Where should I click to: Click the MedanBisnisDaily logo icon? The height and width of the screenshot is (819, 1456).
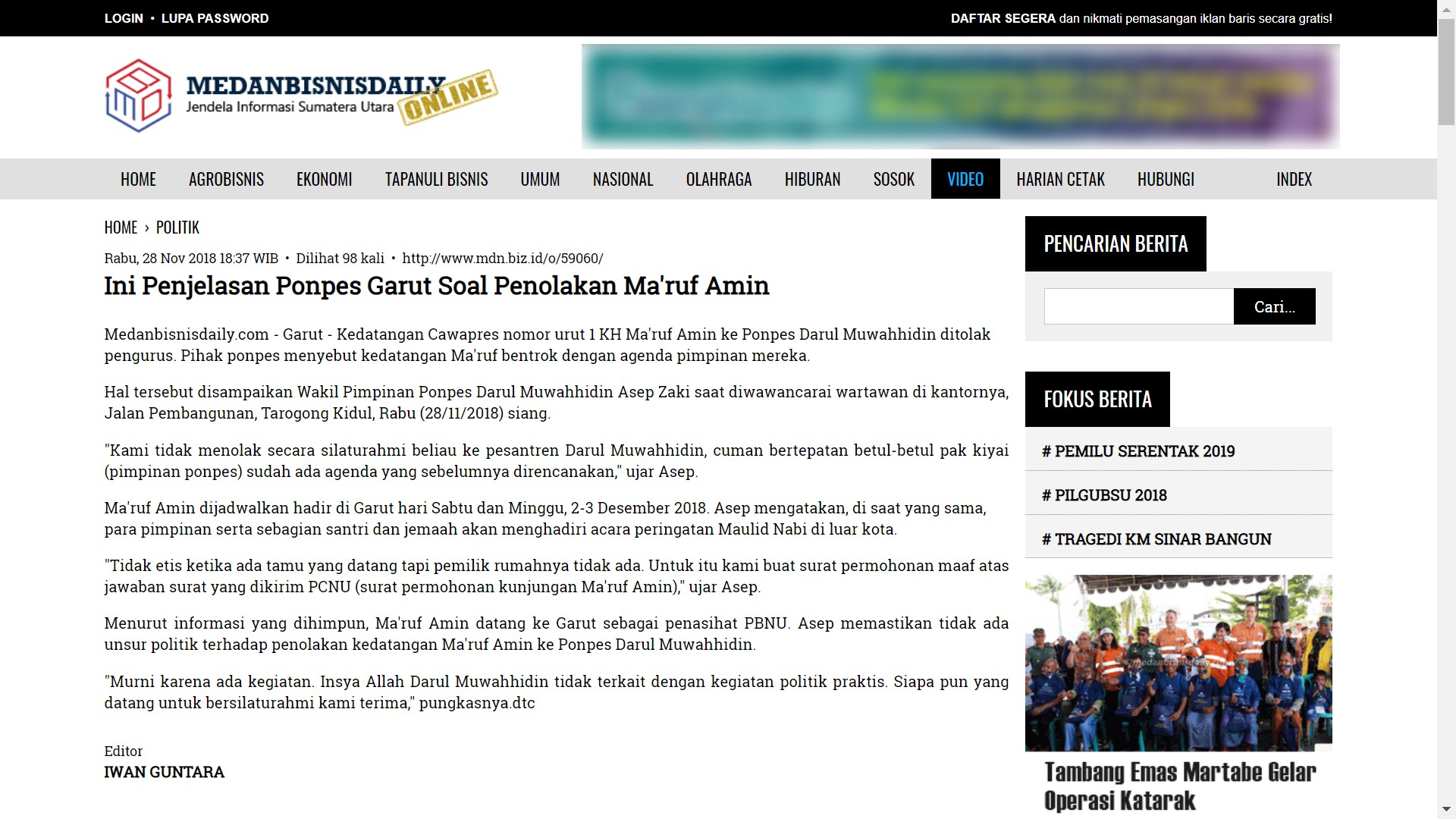pos(138,96)
